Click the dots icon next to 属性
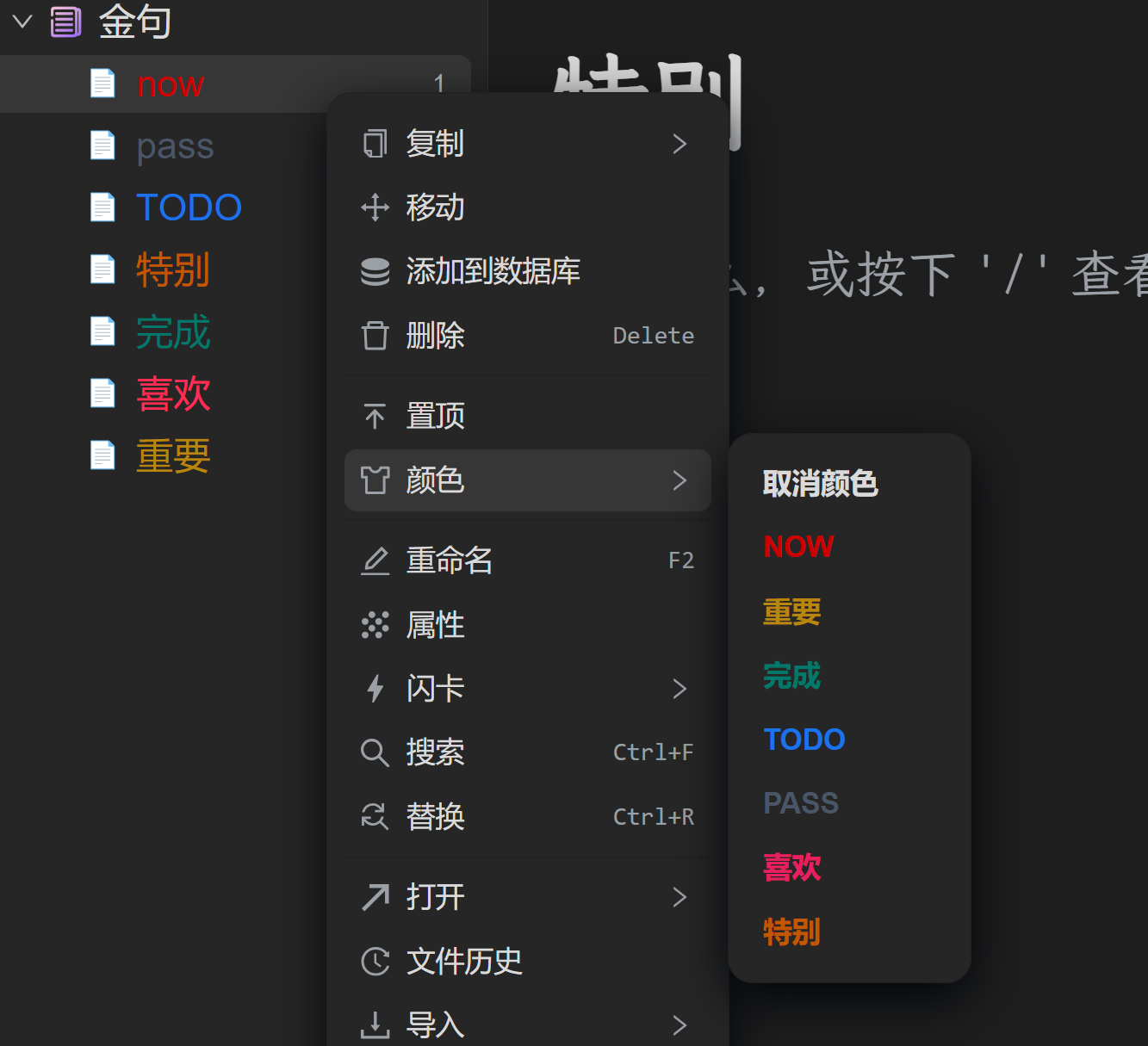This screenshot has height=1046, width=1148. coord(375,625)
